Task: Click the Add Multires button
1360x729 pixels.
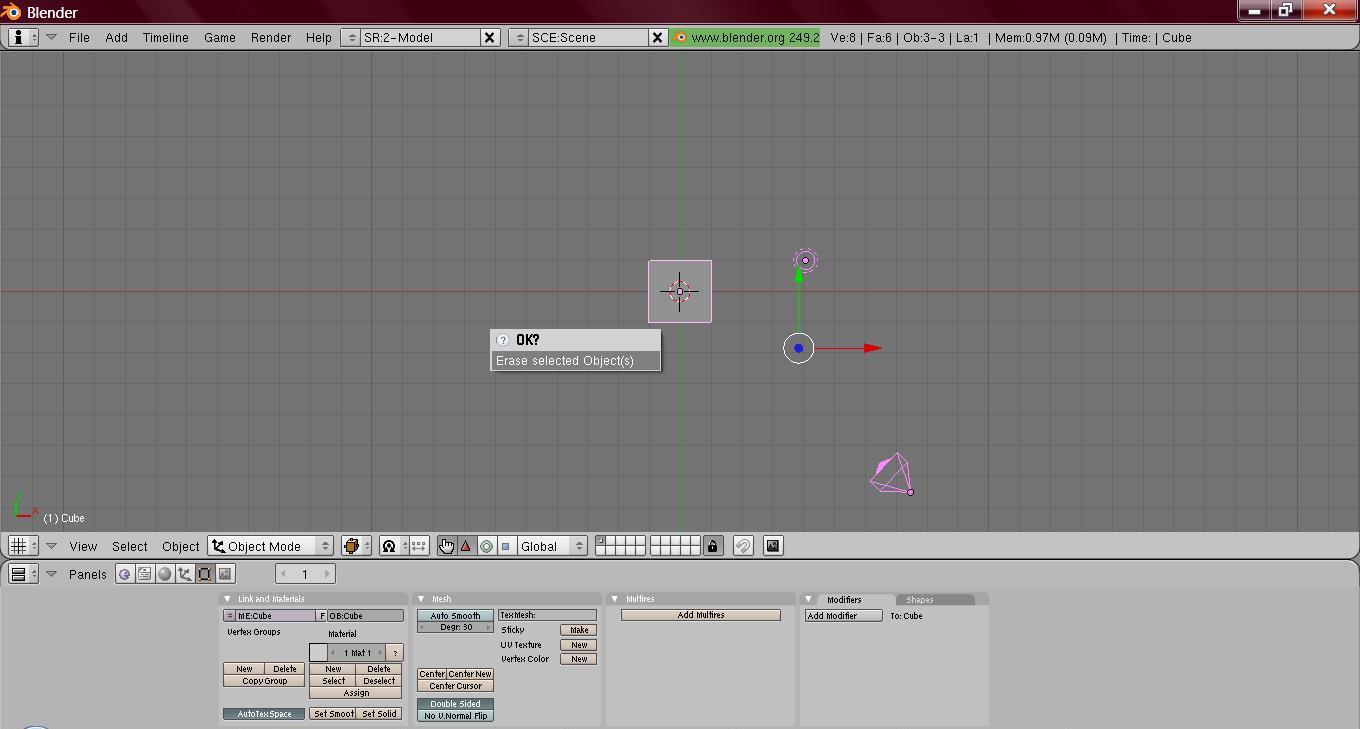Action: click(700, 615)
